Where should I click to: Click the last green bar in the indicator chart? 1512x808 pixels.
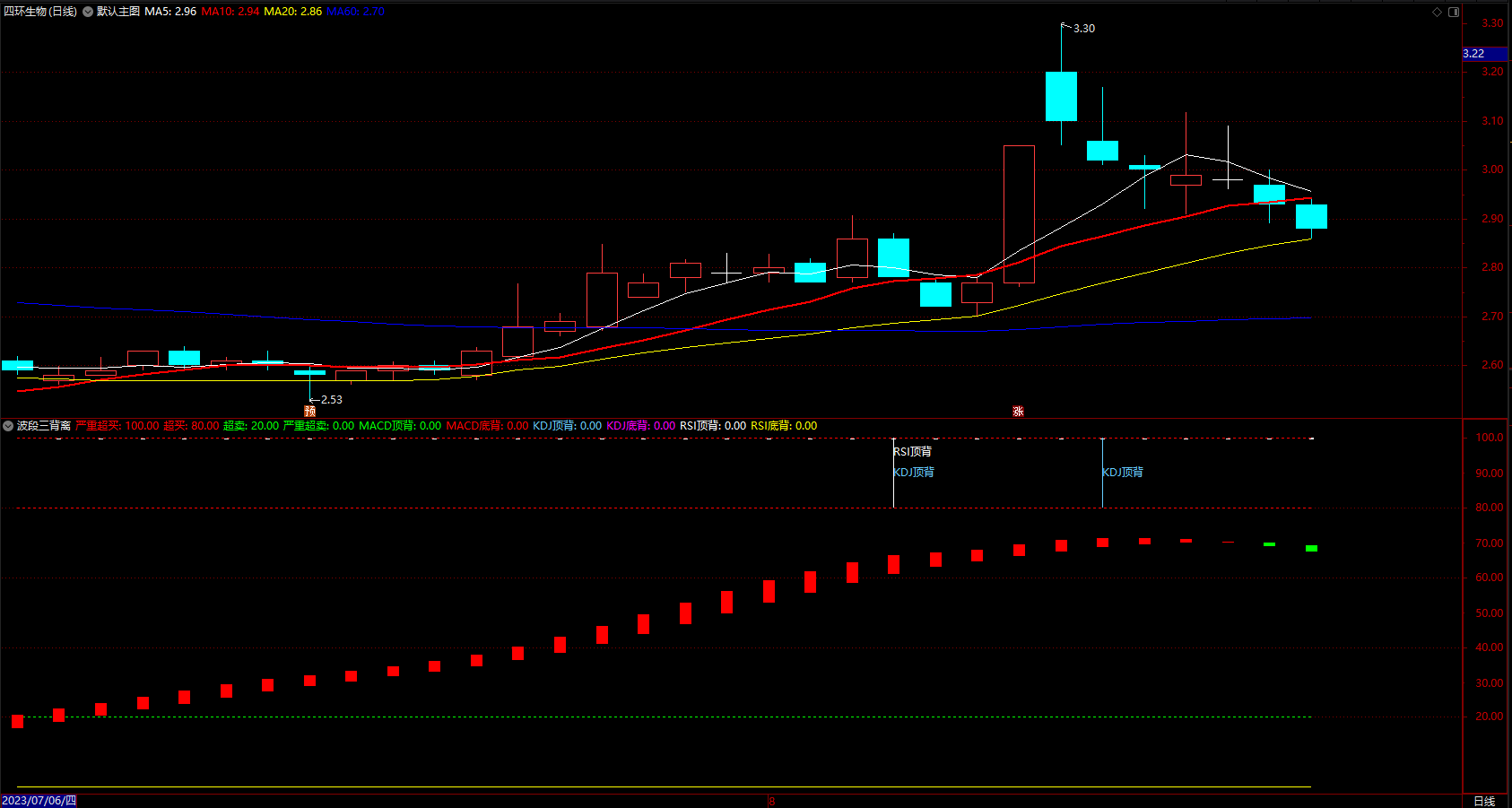1311,548
